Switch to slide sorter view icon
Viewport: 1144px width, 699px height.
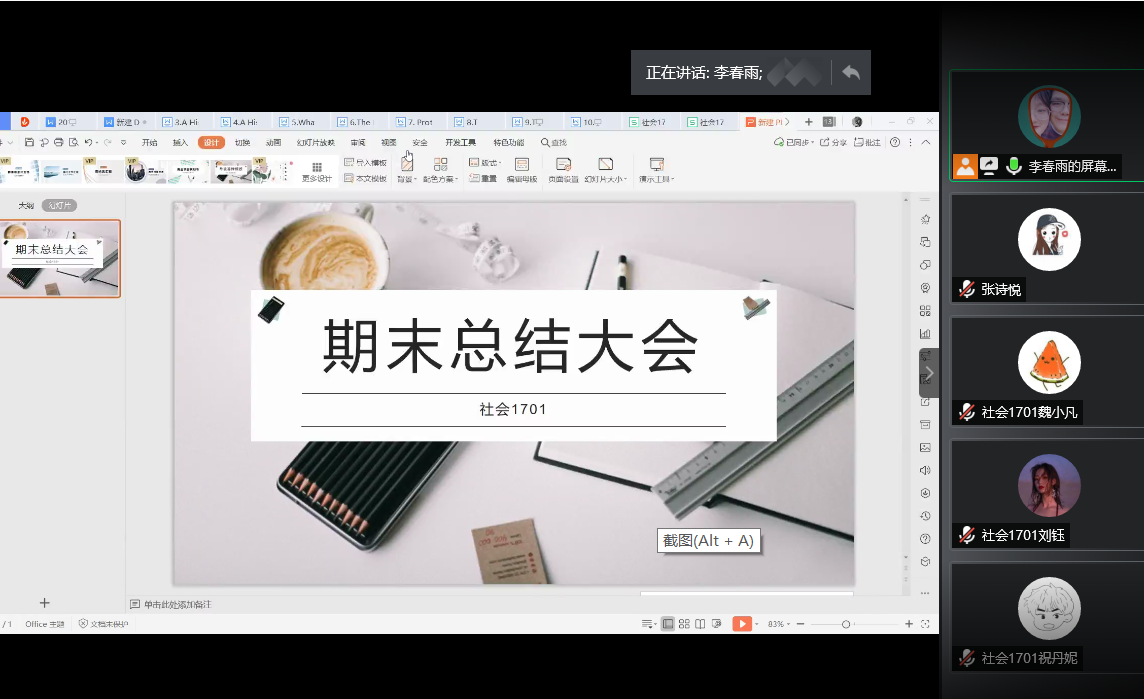pos(684,624)
